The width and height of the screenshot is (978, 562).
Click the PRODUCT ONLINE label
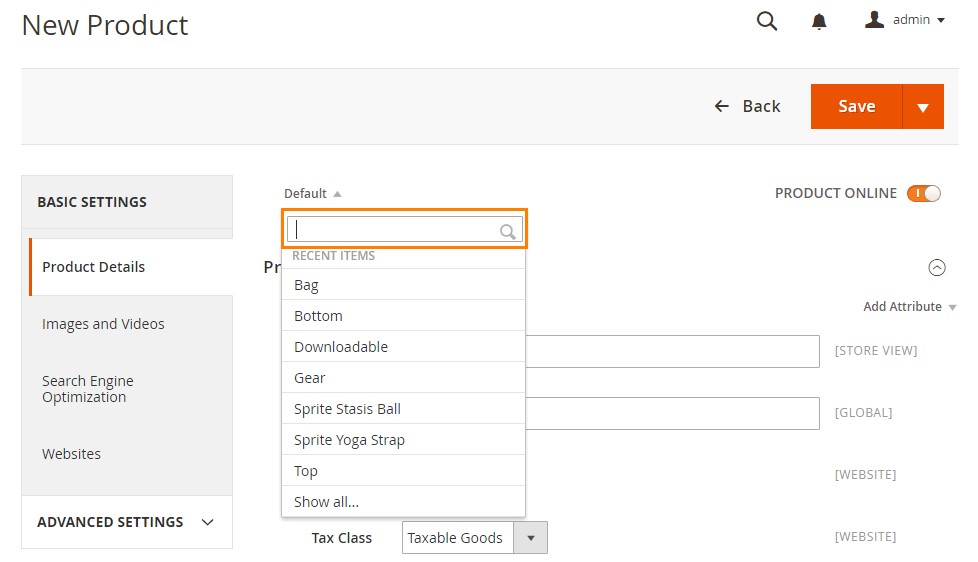coord(836,193)
